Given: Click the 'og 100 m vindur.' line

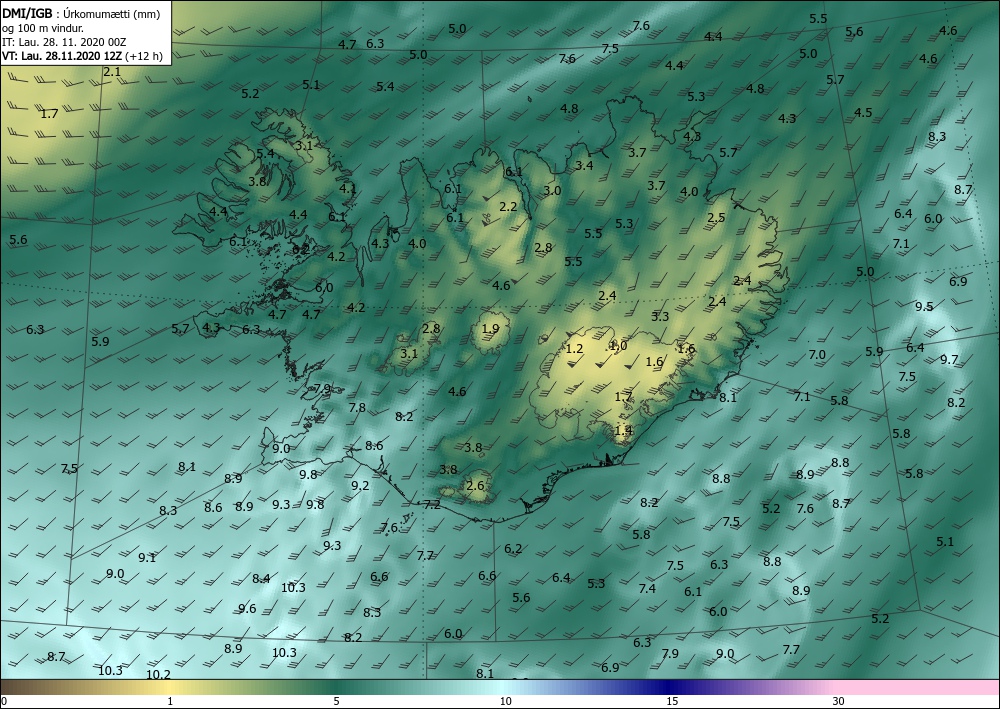Looking at the screenshot, I should click(x=43, y=28).
